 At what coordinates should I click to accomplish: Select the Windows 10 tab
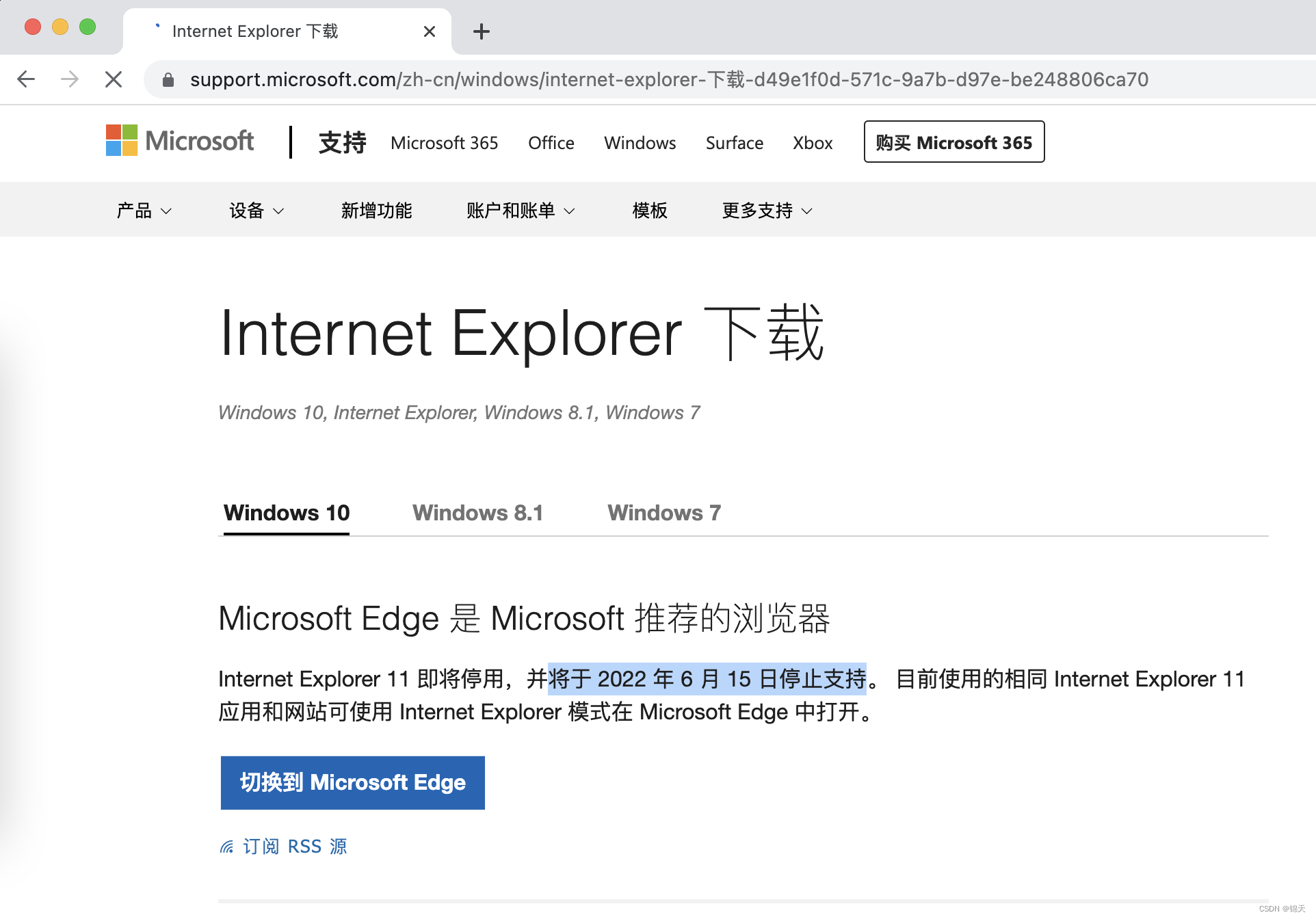tap(286, 513)
